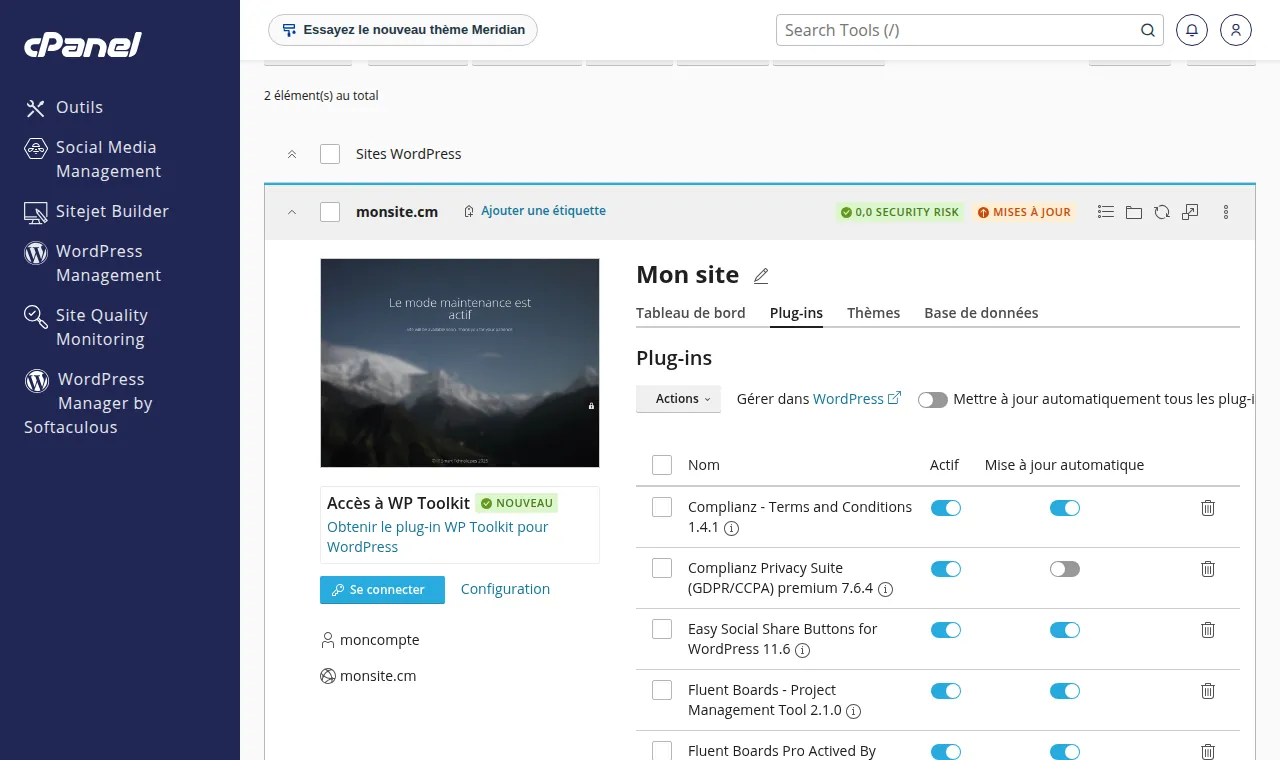This screenshot has width=1280, height=760.
Task: Click trash icon for Easy Social Share Buttons
Action: coord(1207,630)
